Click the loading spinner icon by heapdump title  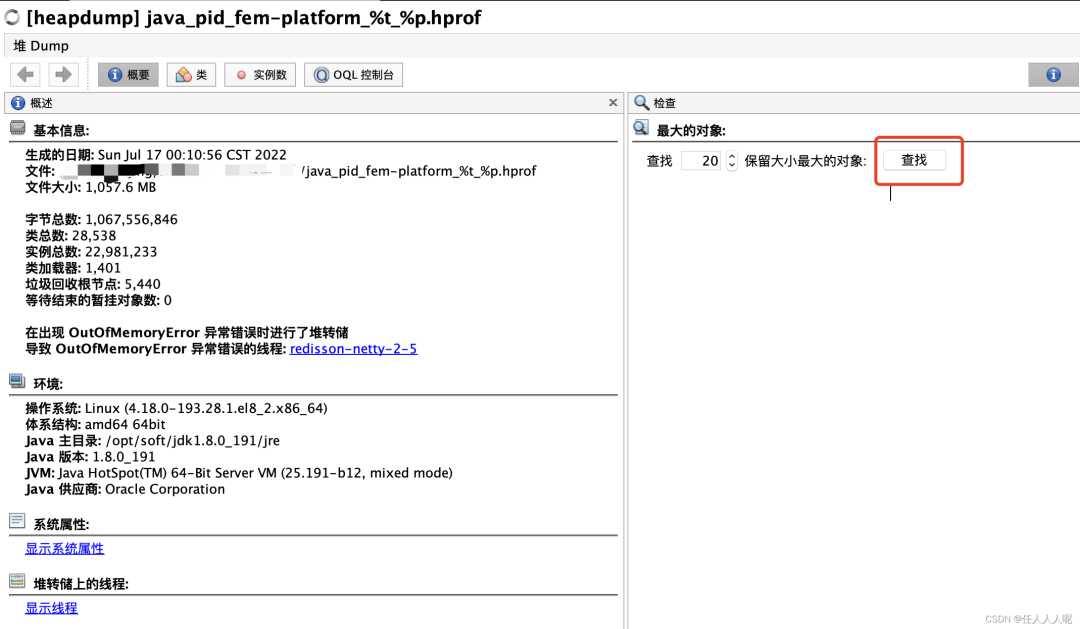pyautogui.click(x=12, y=17)
